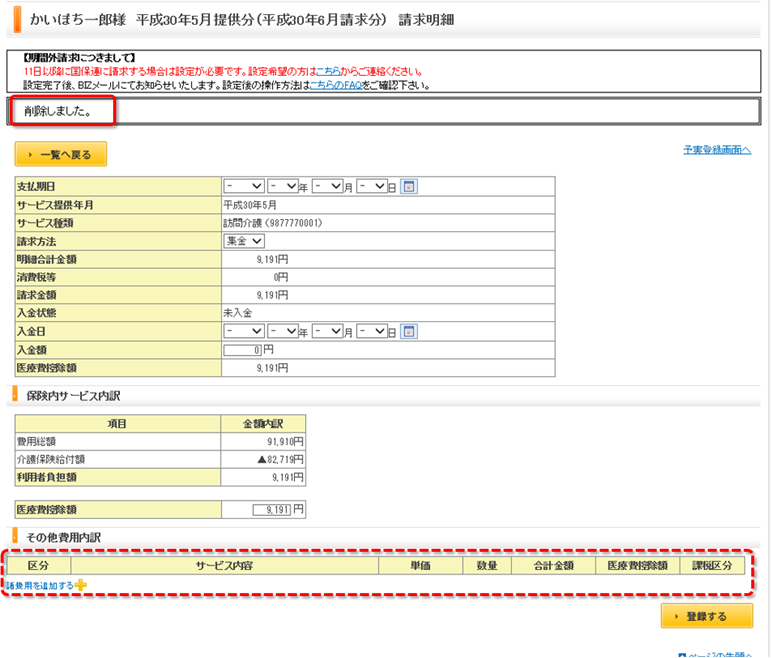
Task: Click the その他費用内訳 section heading
Action: [63, 538]
